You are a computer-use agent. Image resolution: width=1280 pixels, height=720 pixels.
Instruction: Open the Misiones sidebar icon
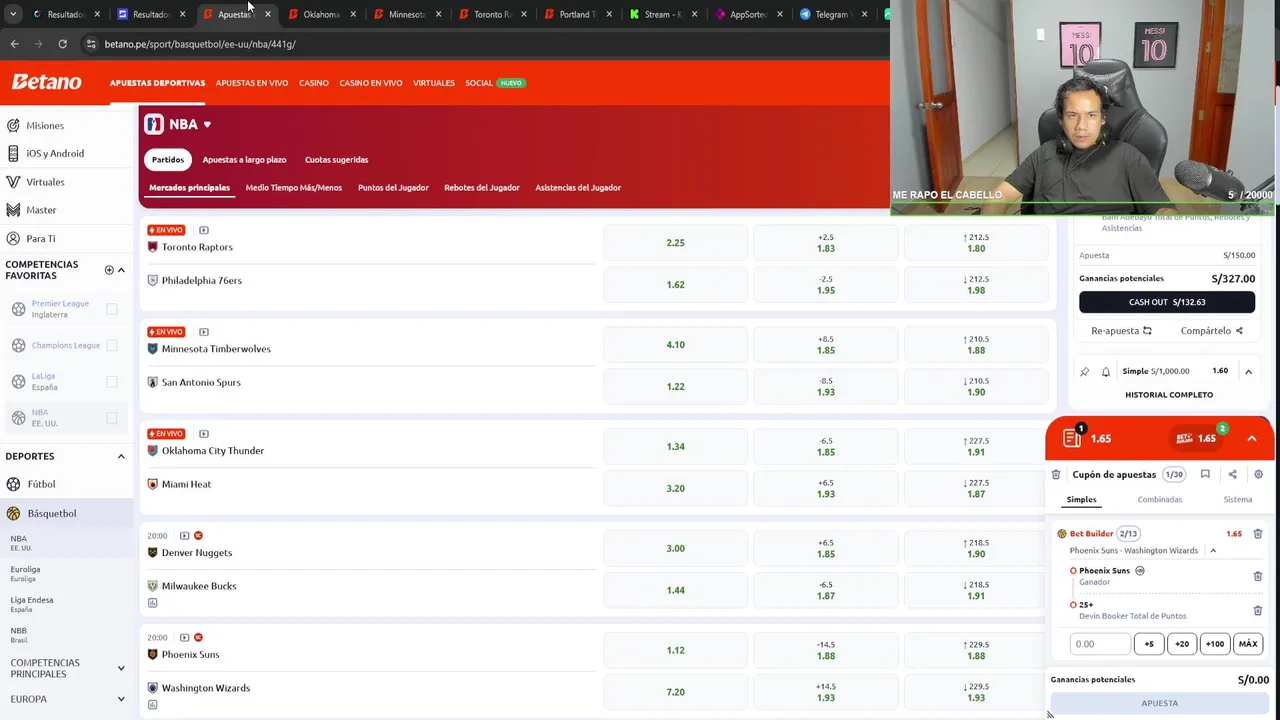(x=13, y=126)
